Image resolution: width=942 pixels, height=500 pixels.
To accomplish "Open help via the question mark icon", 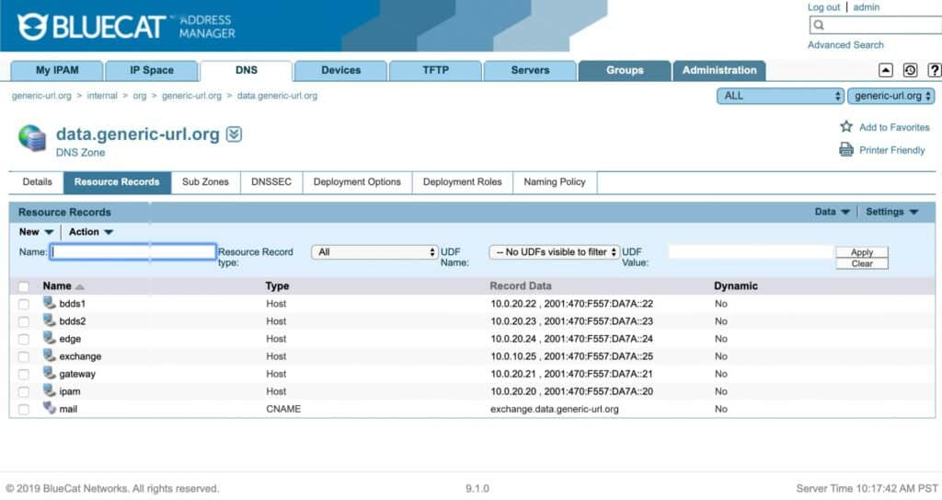I will pyautogui.click(x=934, y=70).
